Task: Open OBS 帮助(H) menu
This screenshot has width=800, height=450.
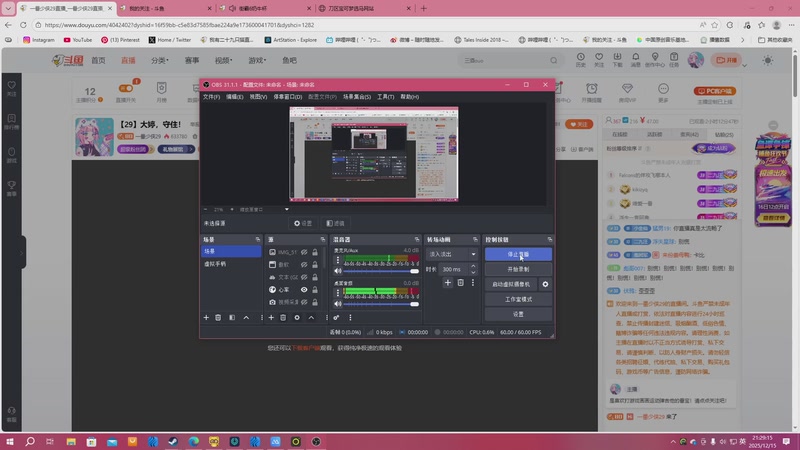Action: [409, 96]
